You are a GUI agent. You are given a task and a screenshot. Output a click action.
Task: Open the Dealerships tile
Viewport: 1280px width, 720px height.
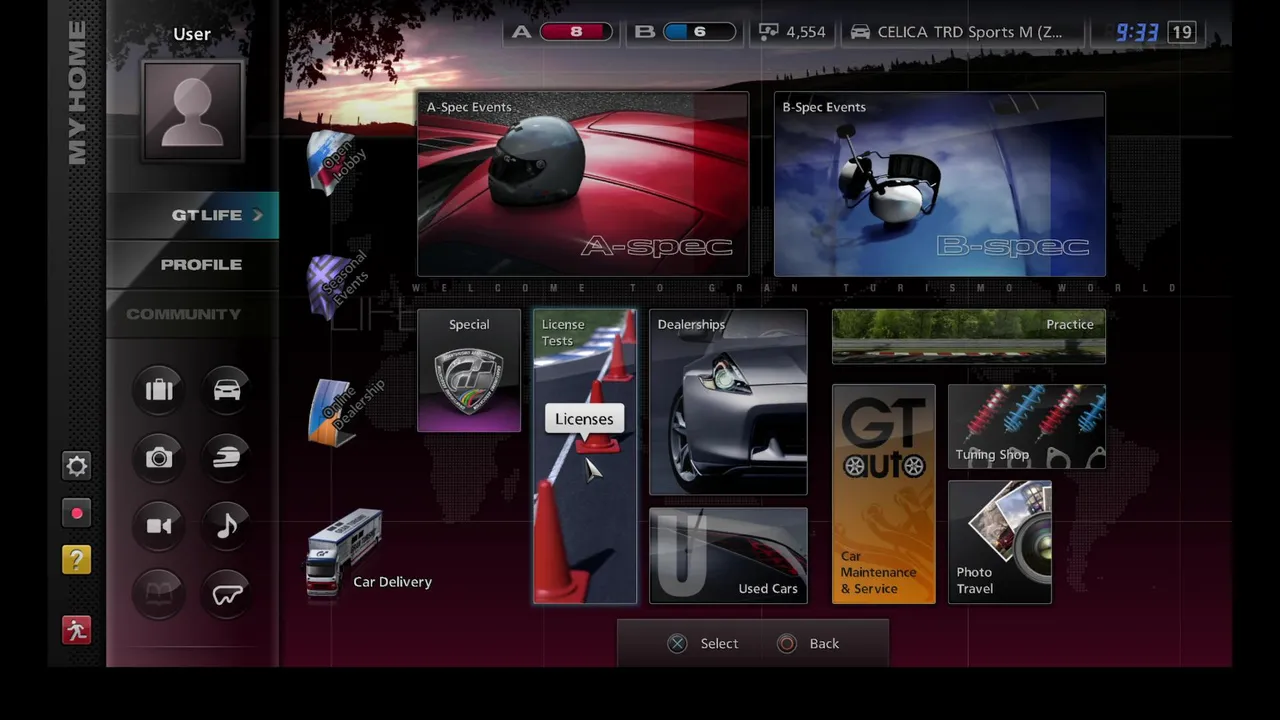pos(728,402)
